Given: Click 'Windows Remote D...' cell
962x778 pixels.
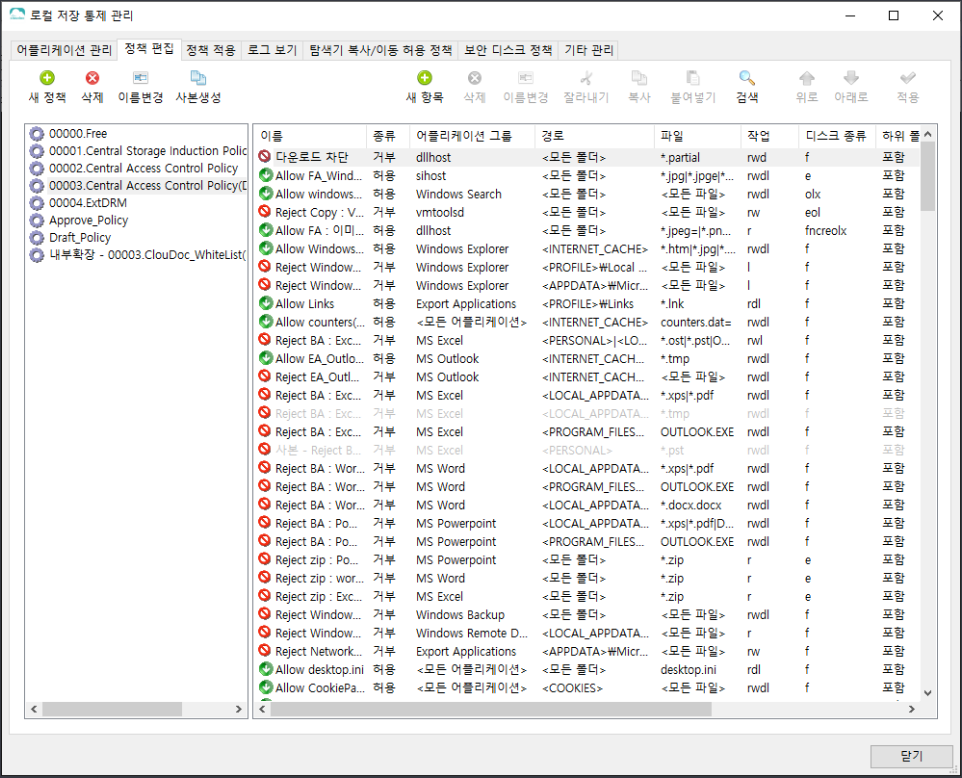Looking at the screenshot, I should click(471, 633).
